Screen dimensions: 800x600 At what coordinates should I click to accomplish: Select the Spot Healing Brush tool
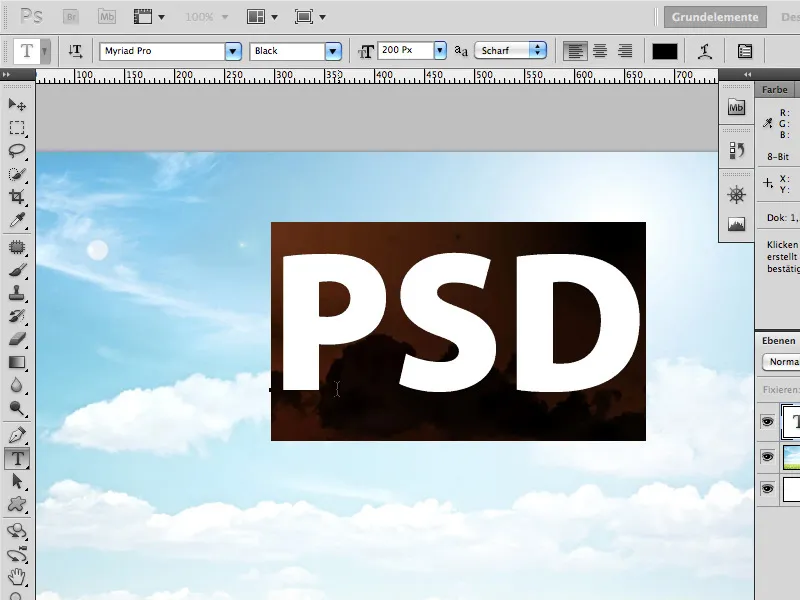17,247
